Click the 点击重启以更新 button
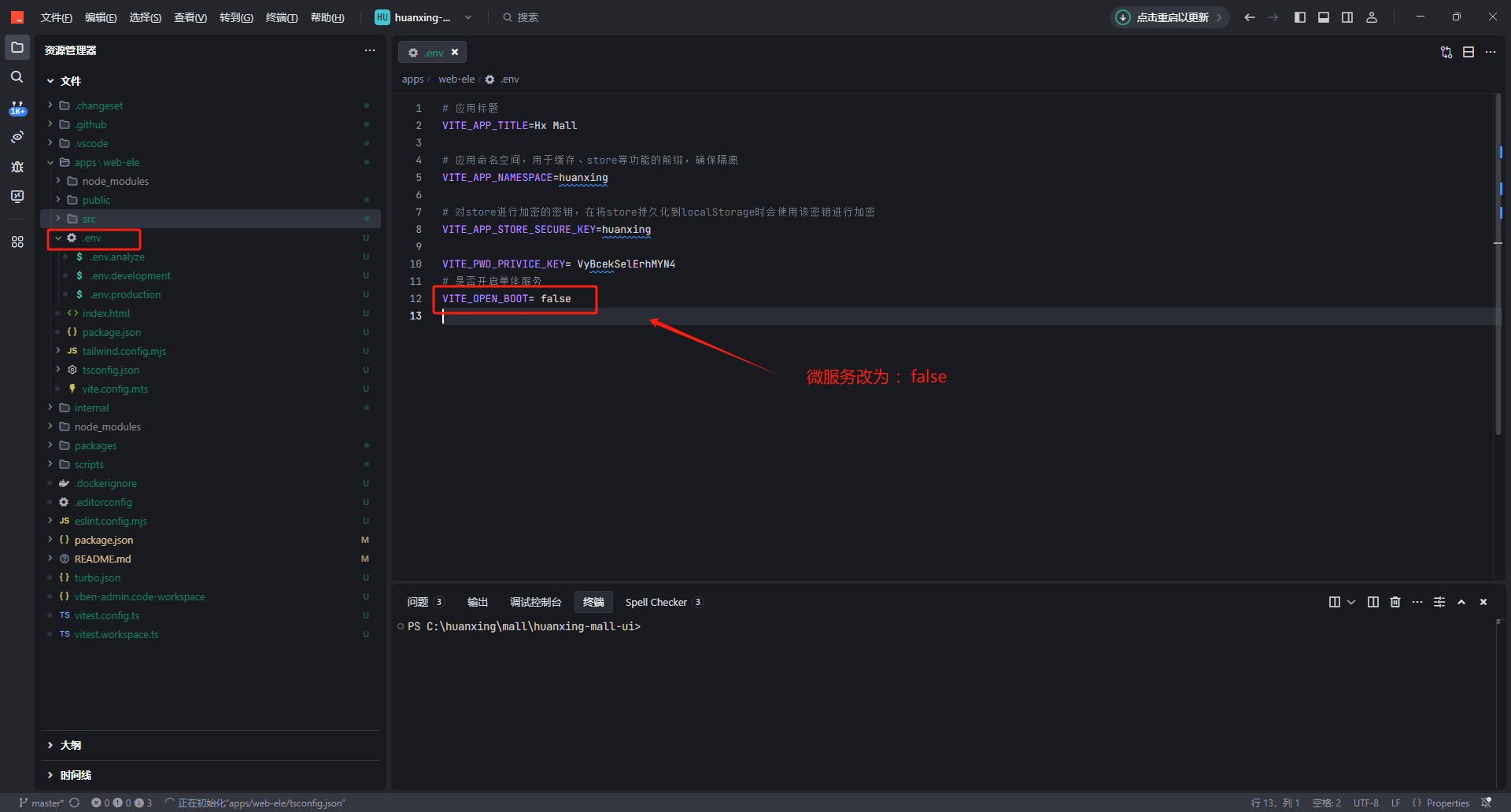The height and width of the screenshot is (812, 1511). coord(1170,17)
